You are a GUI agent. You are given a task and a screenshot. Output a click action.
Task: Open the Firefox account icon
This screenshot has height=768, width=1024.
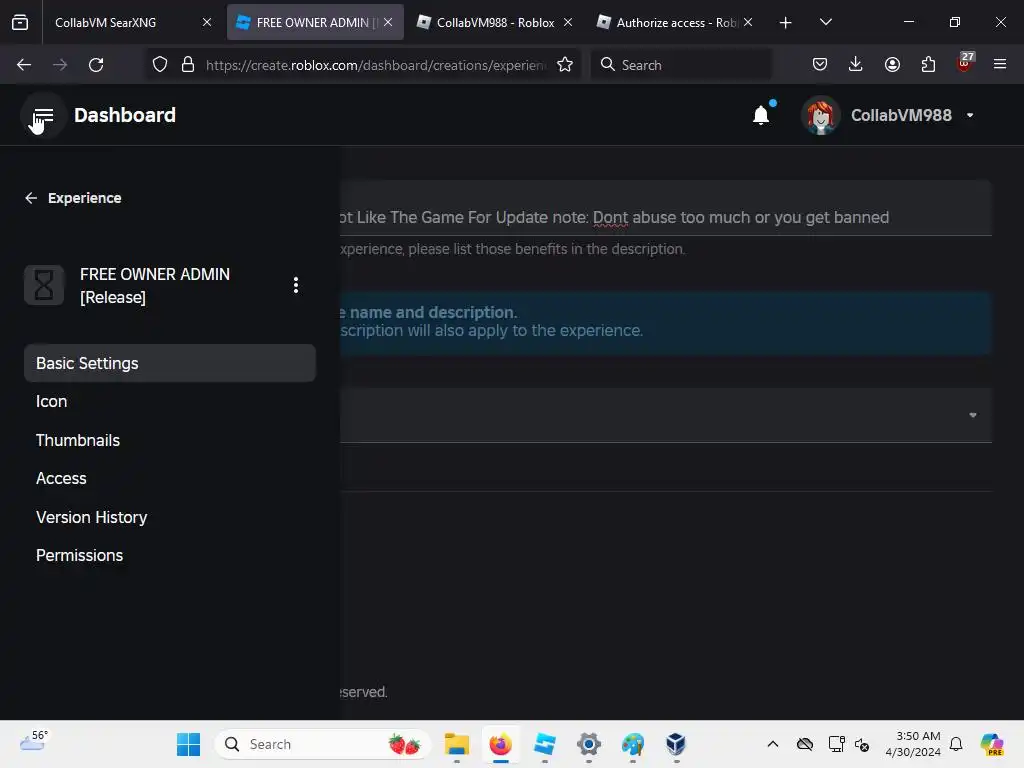pos(892,65)
